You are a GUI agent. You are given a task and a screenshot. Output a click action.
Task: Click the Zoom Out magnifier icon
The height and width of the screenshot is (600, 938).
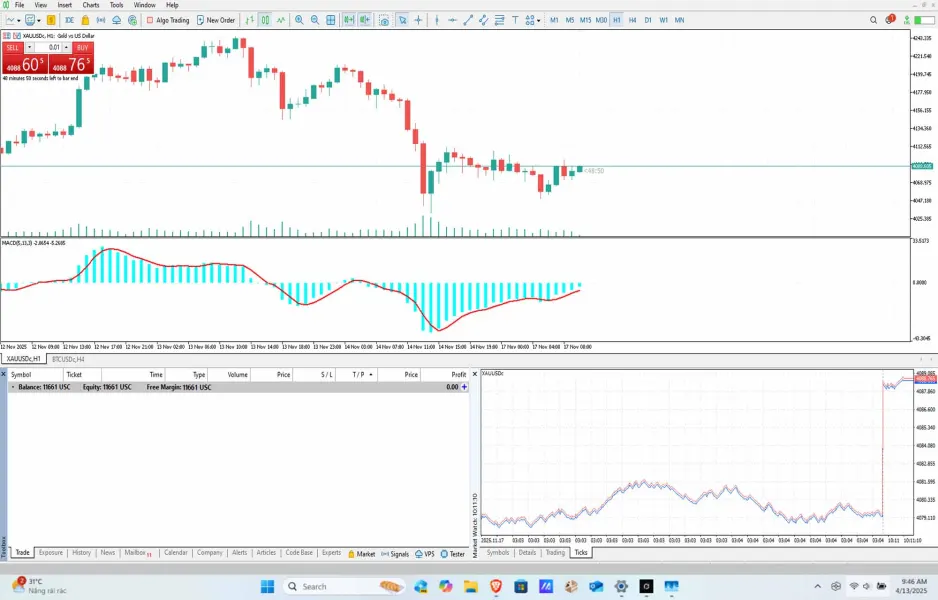(316, 20)
